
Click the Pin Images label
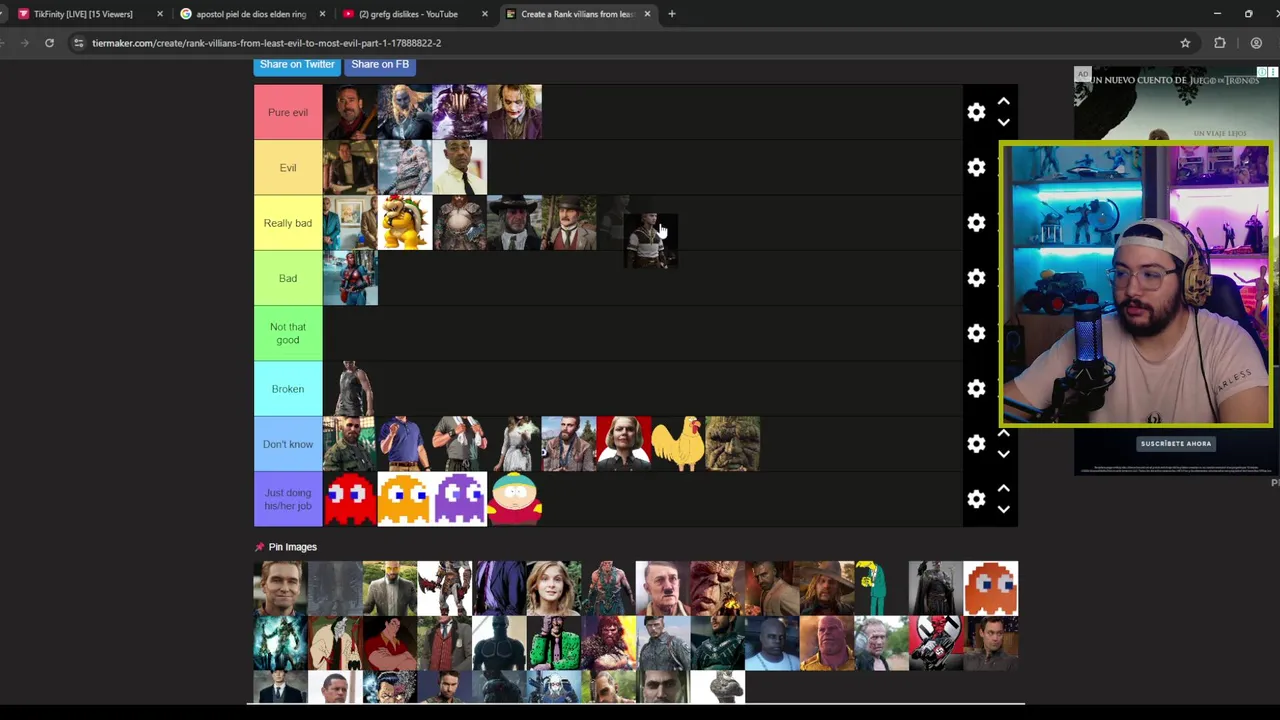click(292, 547)
